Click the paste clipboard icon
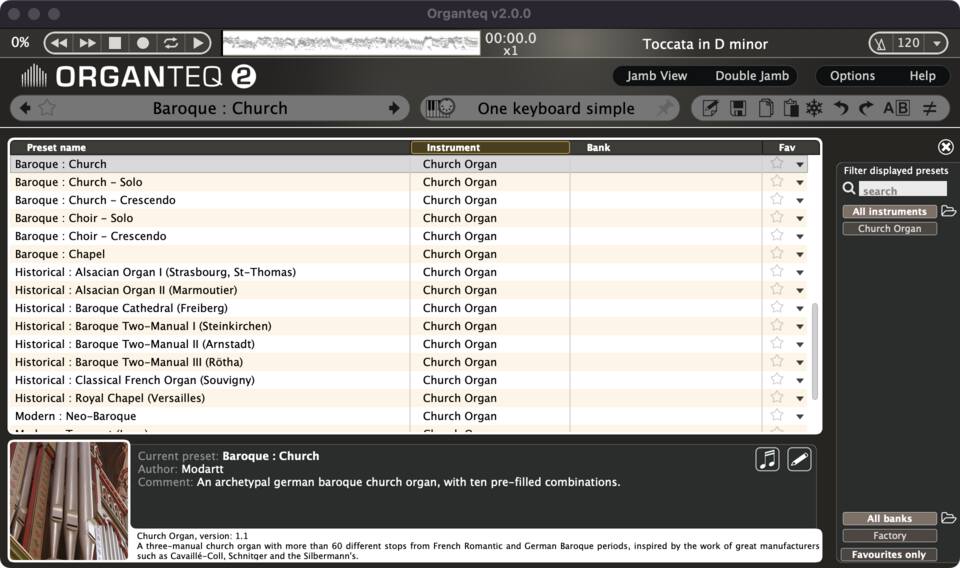Viewport: 960px width, 568px height. 791,108
